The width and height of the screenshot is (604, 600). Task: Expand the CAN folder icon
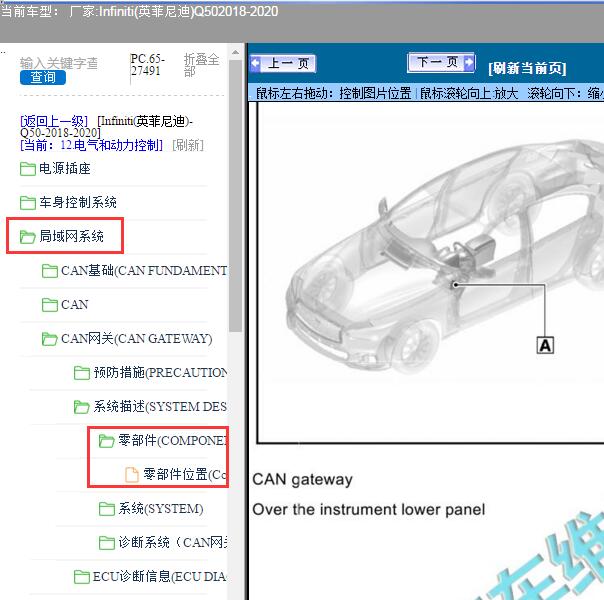tap(50, 305)
